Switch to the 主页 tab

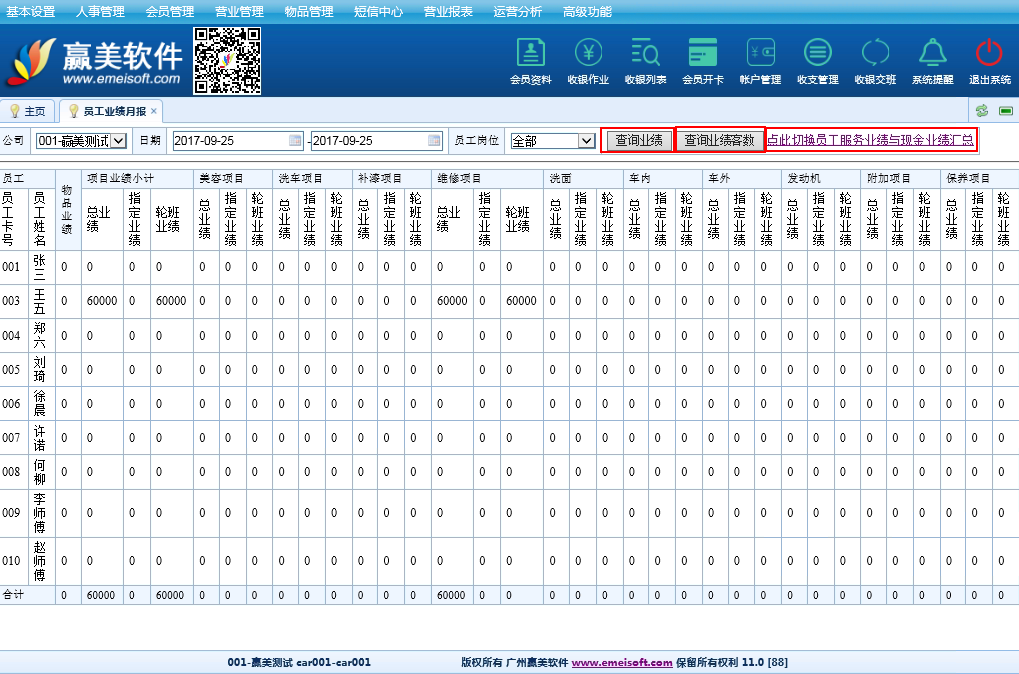click(x=28, y=111)
